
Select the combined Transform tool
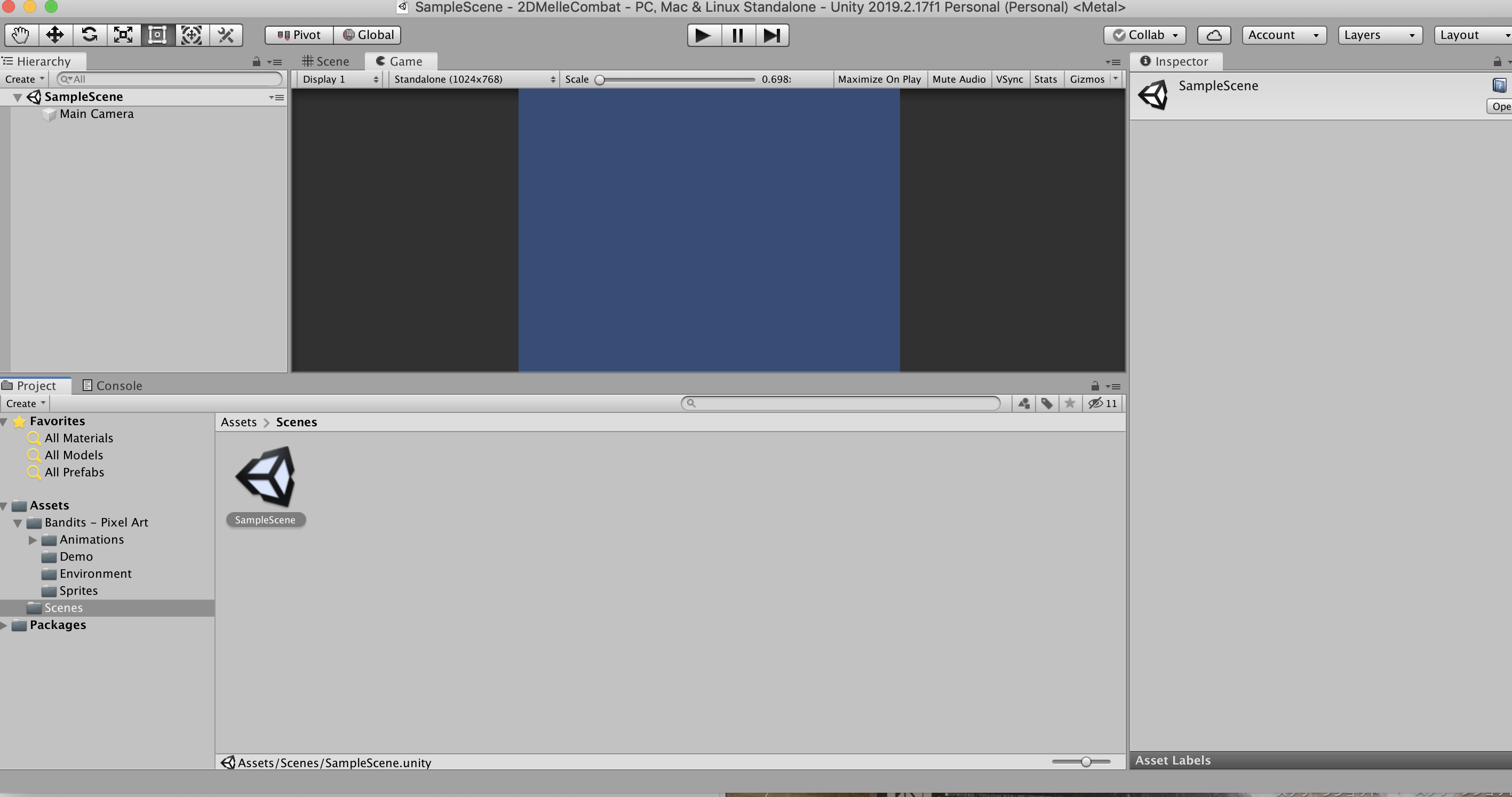192,35
